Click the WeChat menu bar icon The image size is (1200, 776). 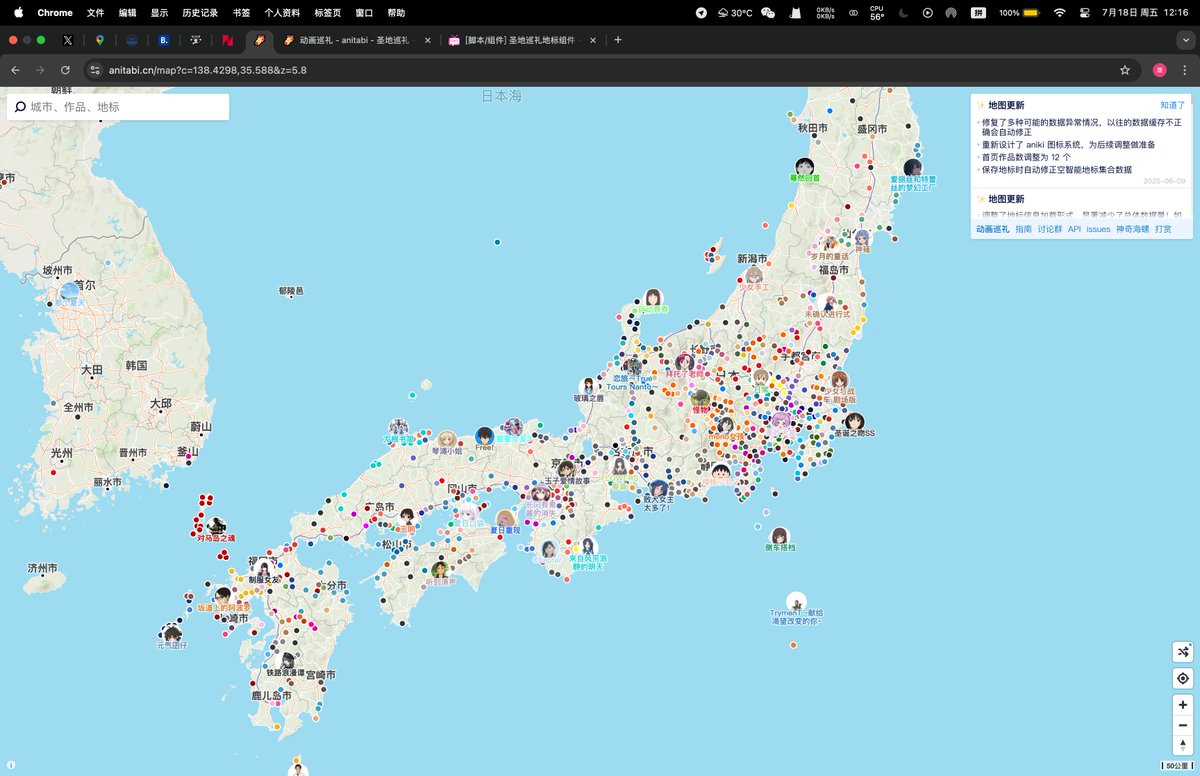tap(768, 12)
